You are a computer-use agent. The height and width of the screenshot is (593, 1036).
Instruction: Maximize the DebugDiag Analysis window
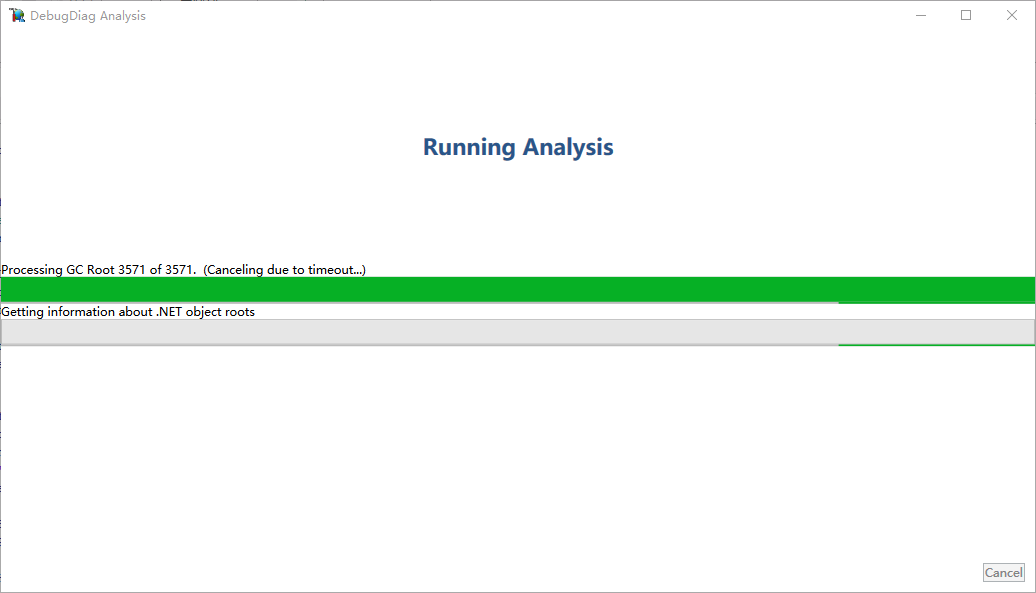[x=966, y=15]
